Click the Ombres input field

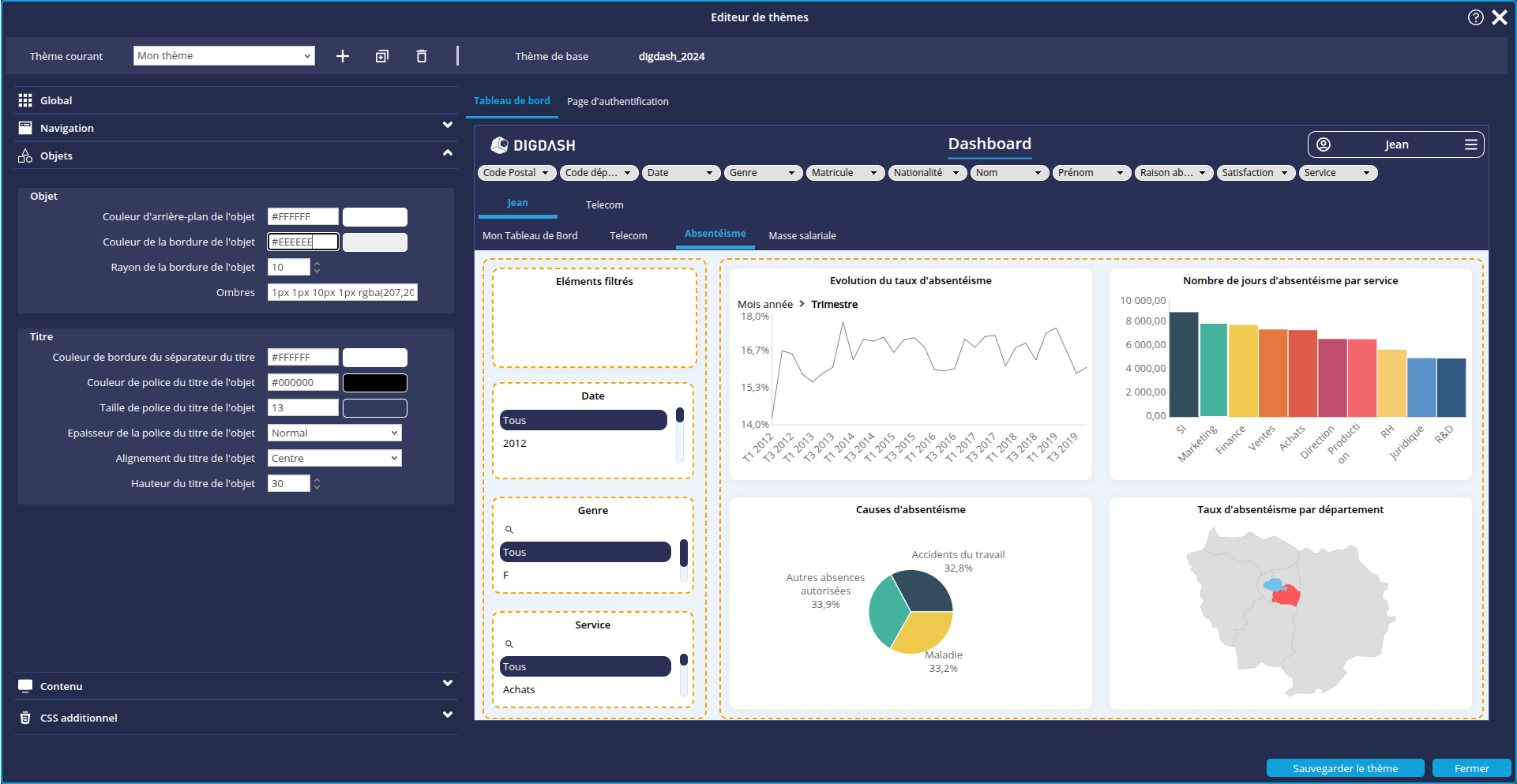pos(342,293)
